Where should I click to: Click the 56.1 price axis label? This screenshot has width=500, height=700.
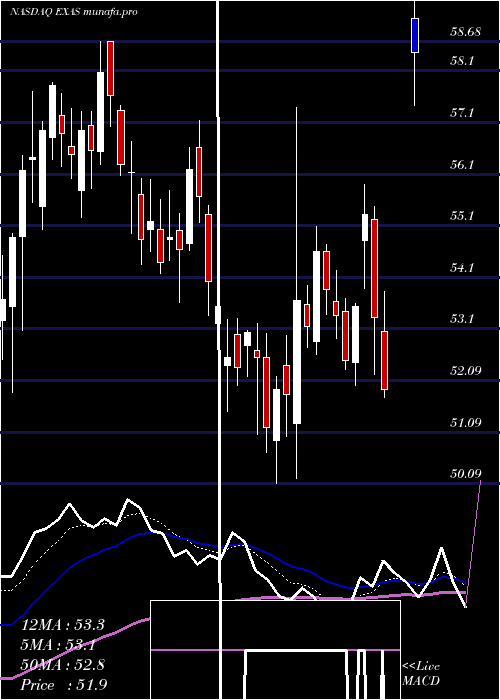[x=462, y=165]
